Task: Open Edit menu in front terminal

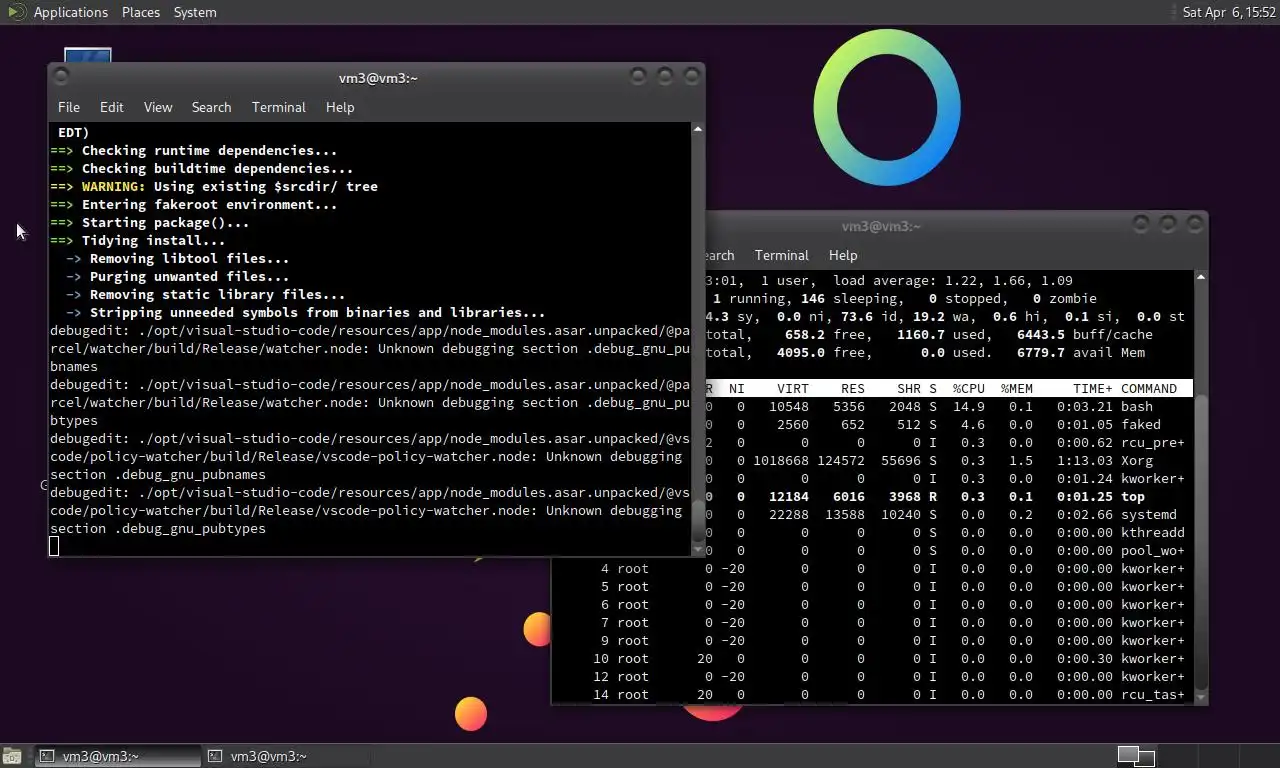Action: click(x=112, y=107)
